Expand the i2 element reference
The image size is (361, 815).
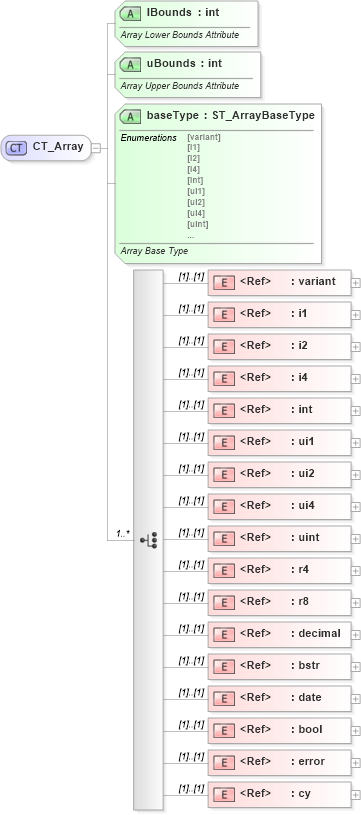point(356,347)
